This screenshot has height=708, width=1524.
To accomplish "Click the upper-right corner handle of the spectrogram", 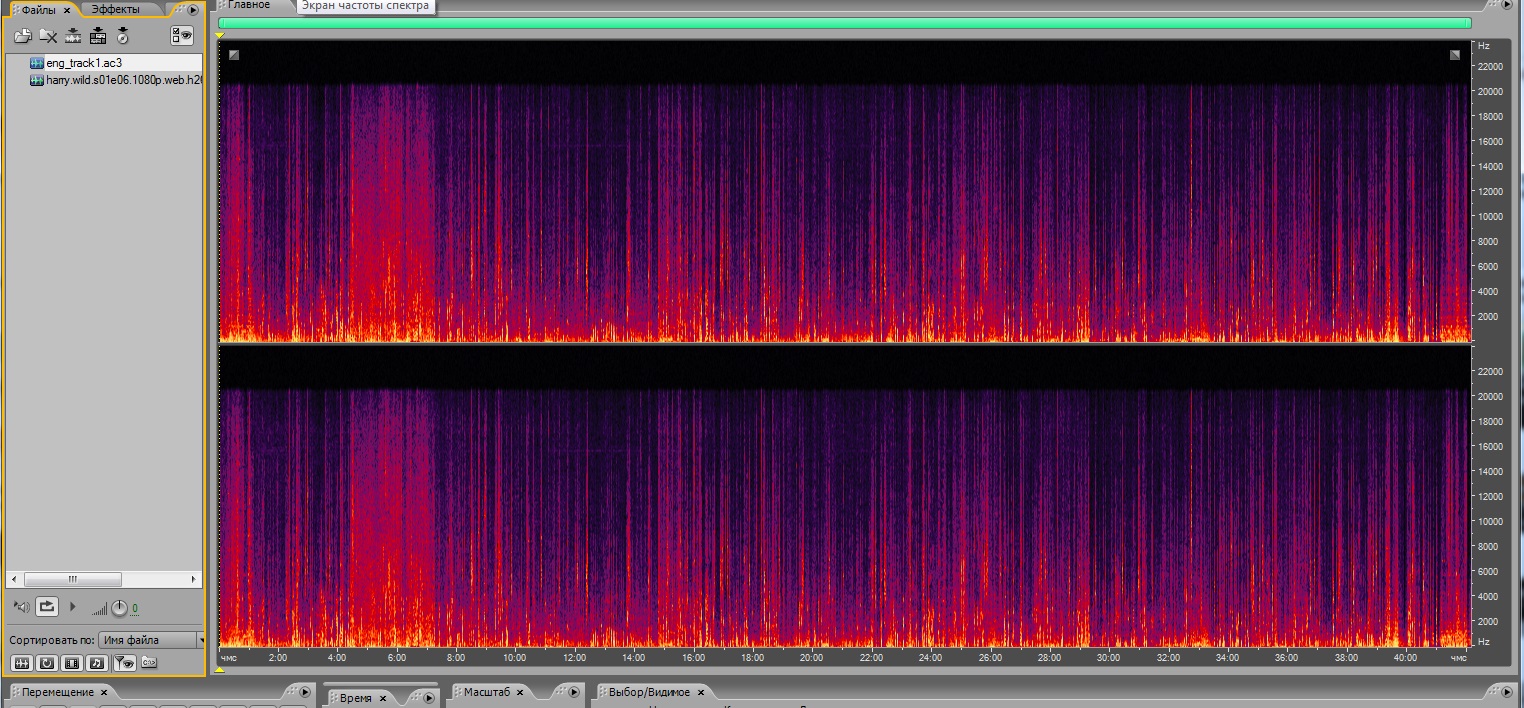I will tap(1455, 55).
